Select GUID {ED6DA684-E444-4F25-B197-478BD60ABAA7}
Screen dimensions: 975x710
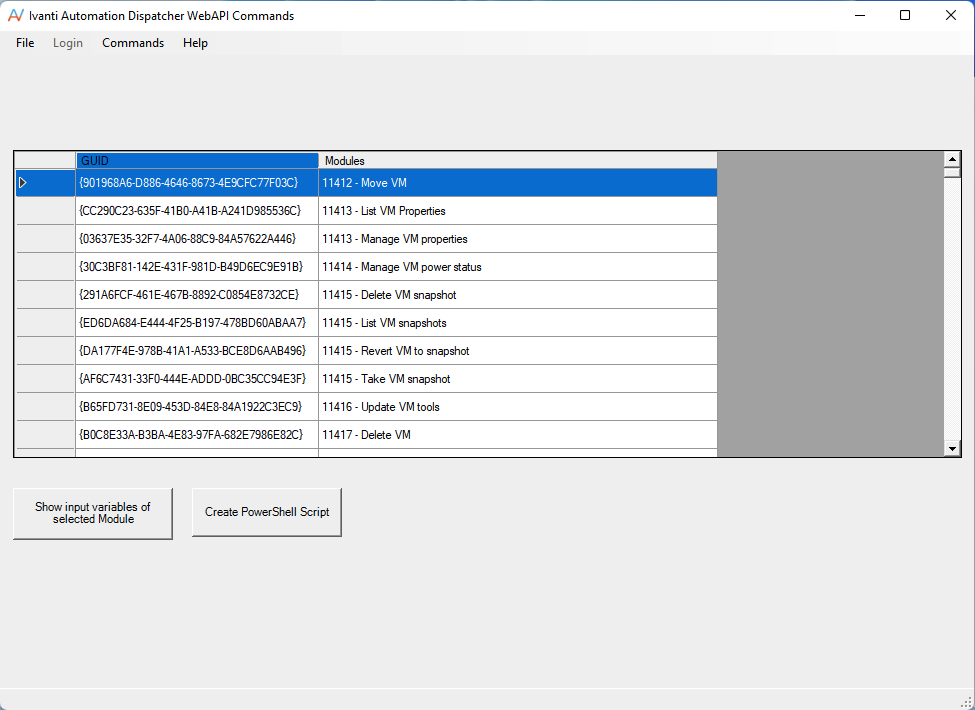[197, 323]
